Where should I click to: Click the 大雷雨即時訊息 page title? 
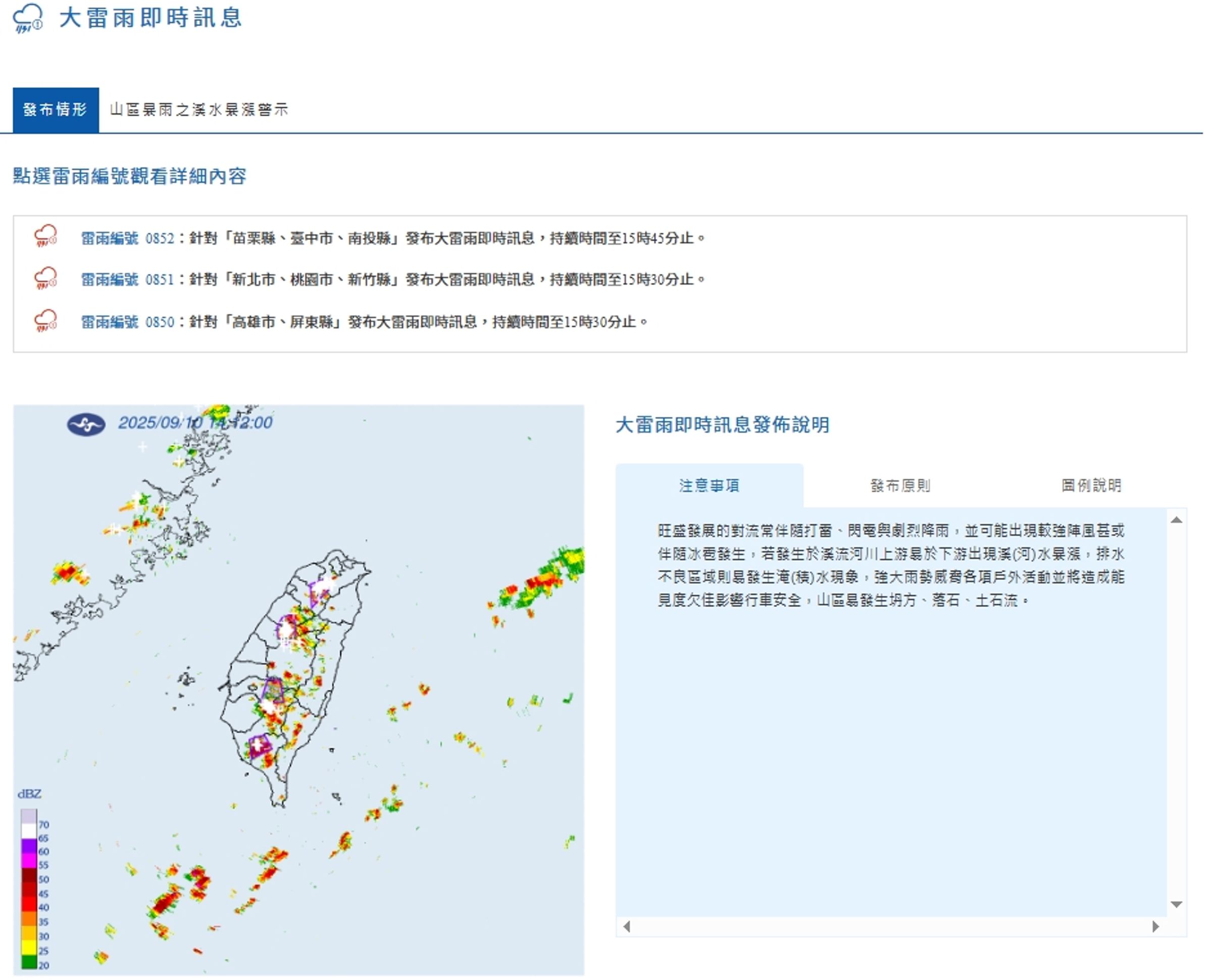(x=152, y=18)
